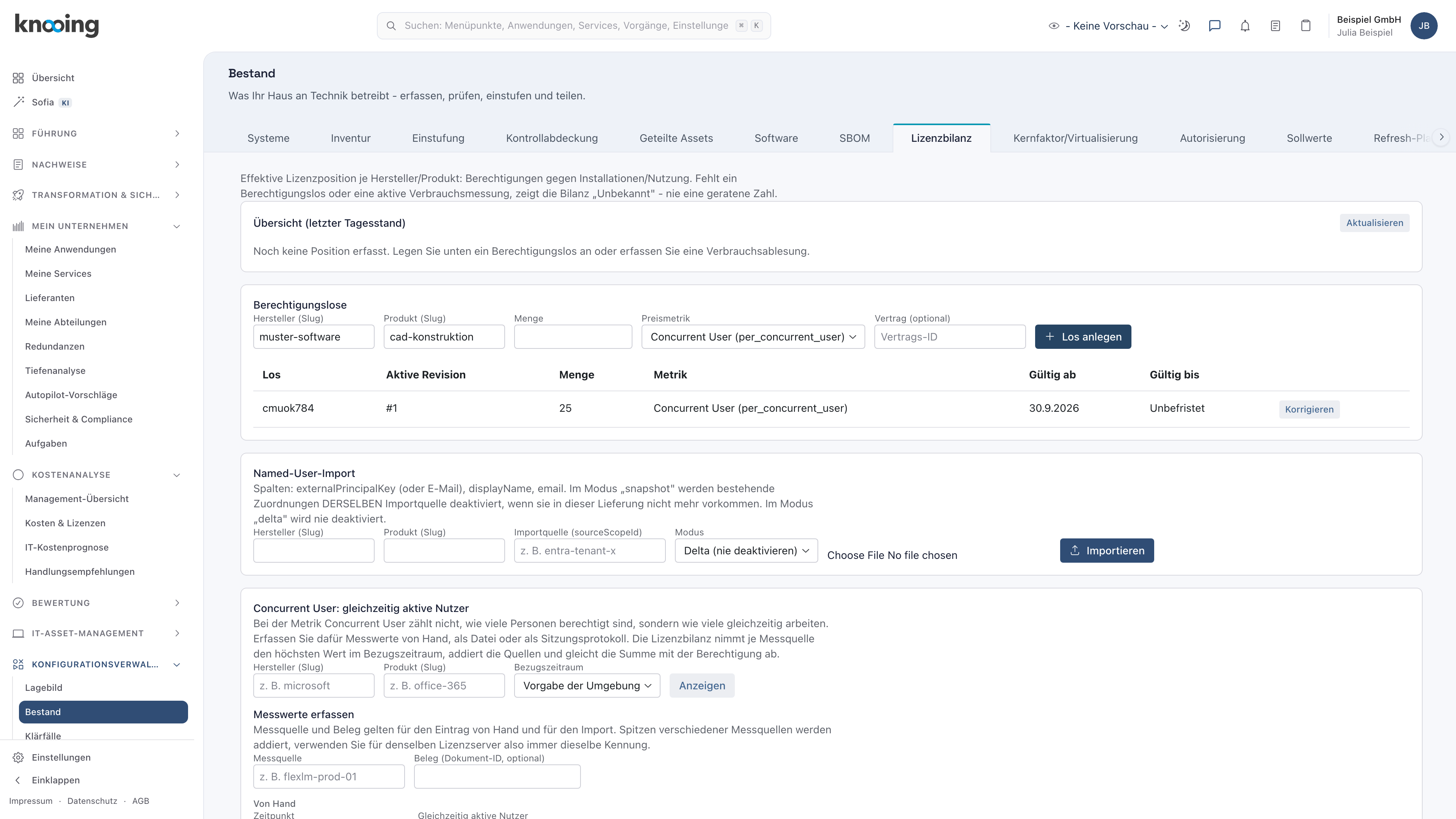Click the plus icon in Los anlegen
The image size is (1456, 819).
tap(1050, 336)
